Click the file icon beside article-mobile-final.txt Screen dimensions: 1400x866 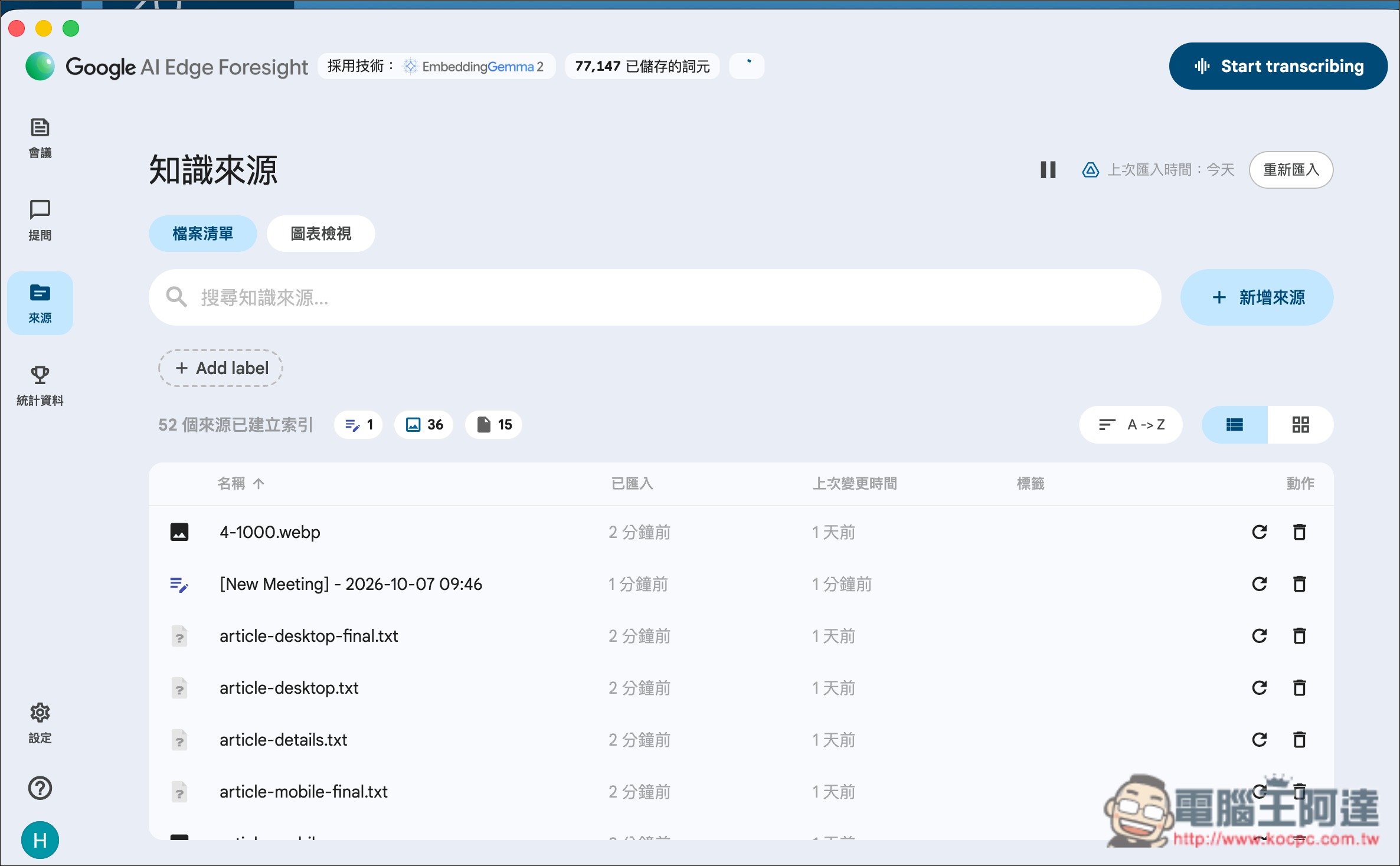click(179, 792)
